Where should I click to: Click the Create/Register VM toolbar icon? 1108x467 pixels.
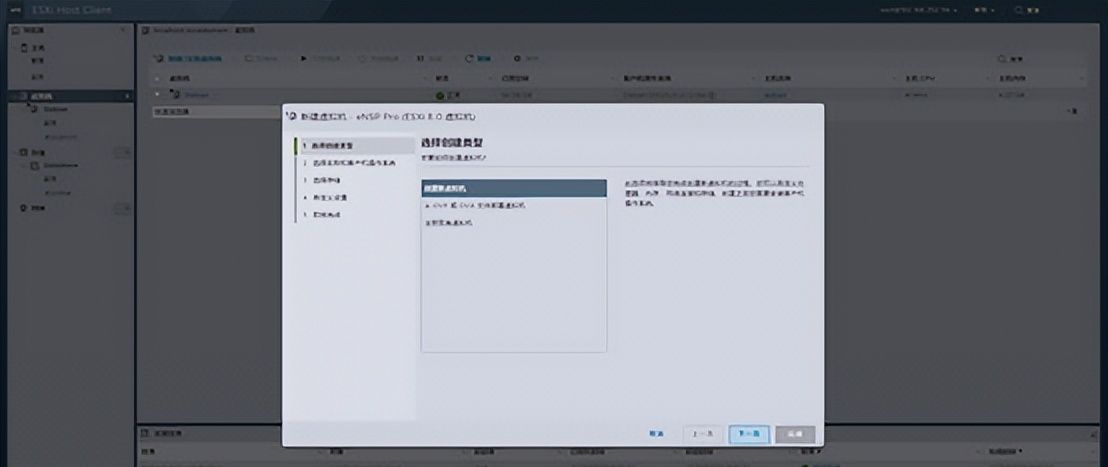pos(159,59)
